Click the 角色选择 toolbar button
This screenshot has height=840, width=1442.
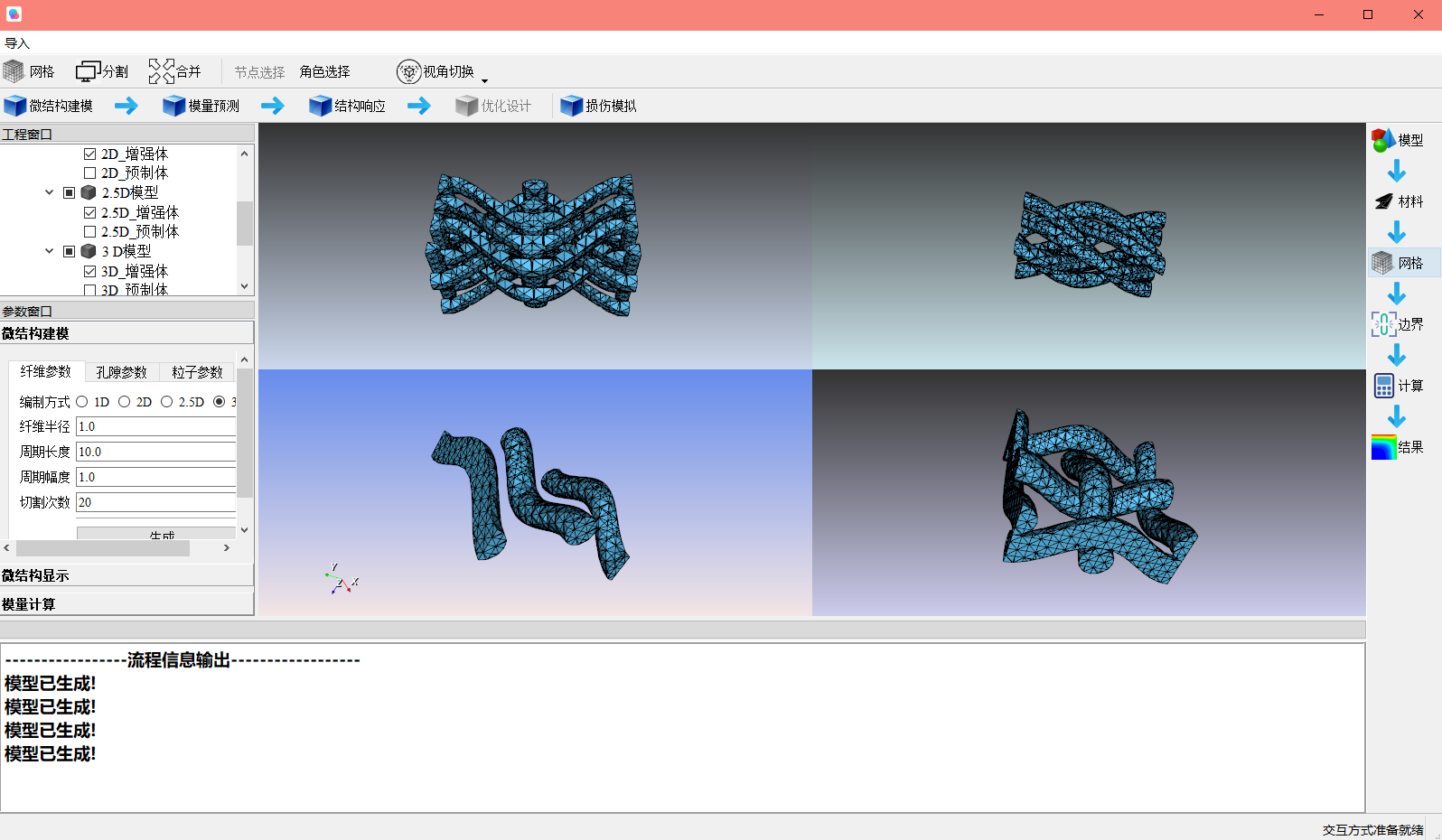(325, 71)
